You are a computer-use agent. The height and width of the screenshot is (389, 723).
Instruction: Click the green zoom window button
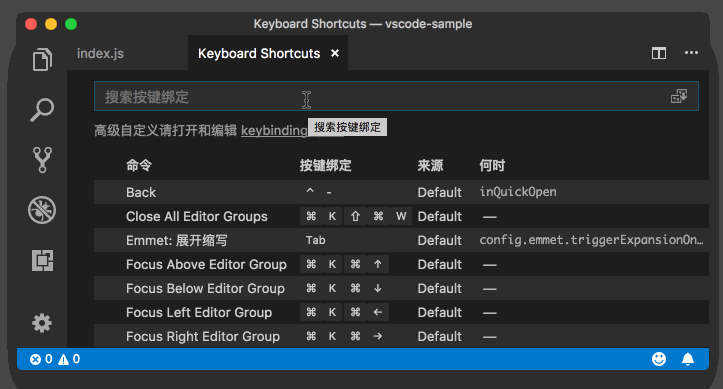pos(71,24)
